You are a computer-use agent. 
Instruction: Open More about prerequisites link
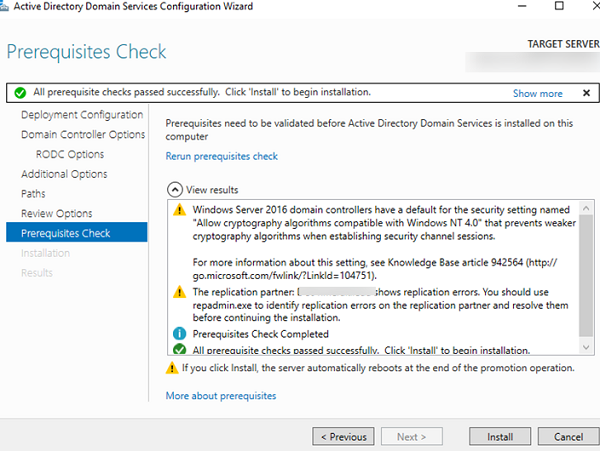click(221, 396)
